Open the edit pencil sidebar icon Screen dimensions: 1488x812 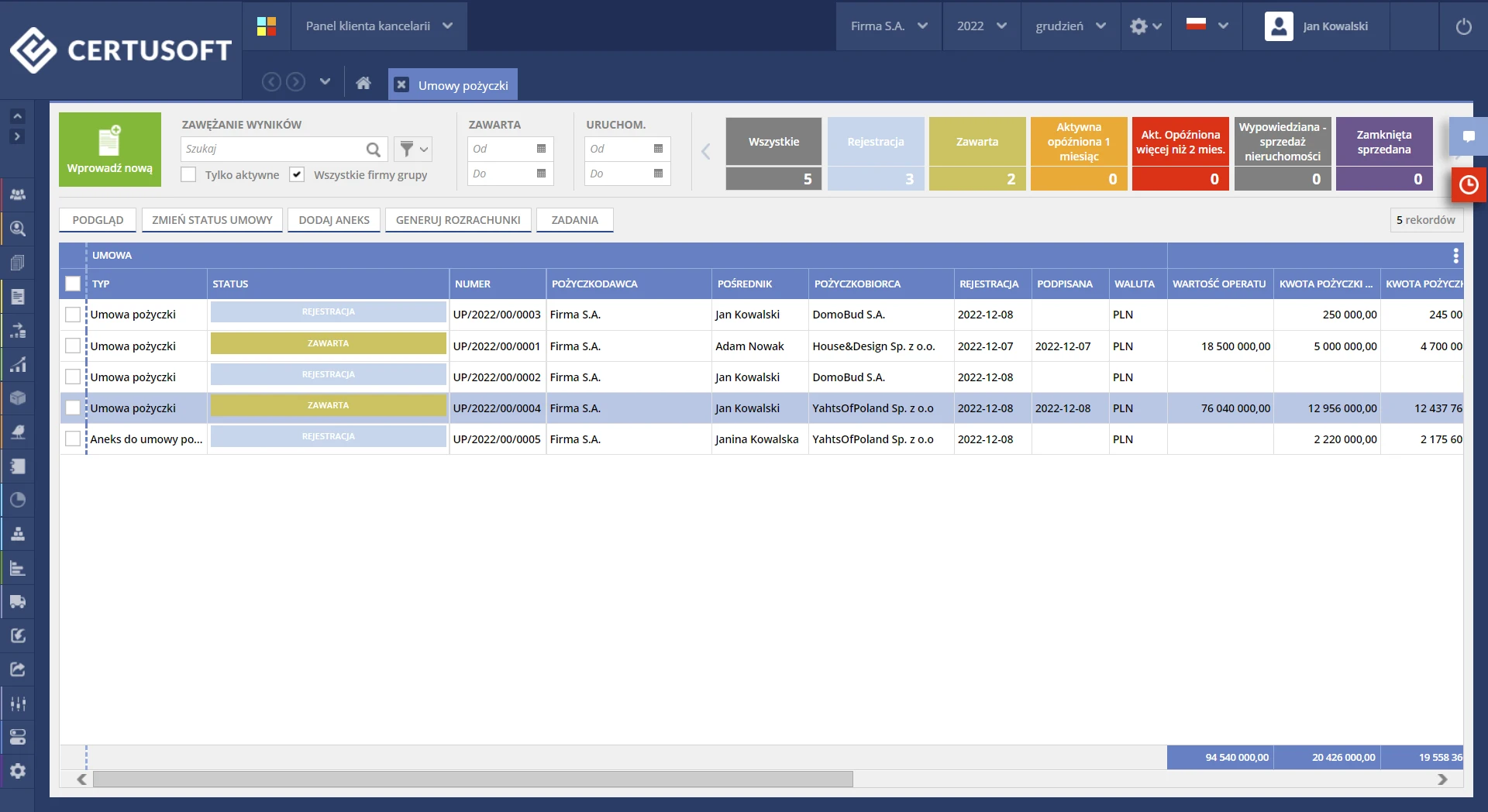point(18,635)
